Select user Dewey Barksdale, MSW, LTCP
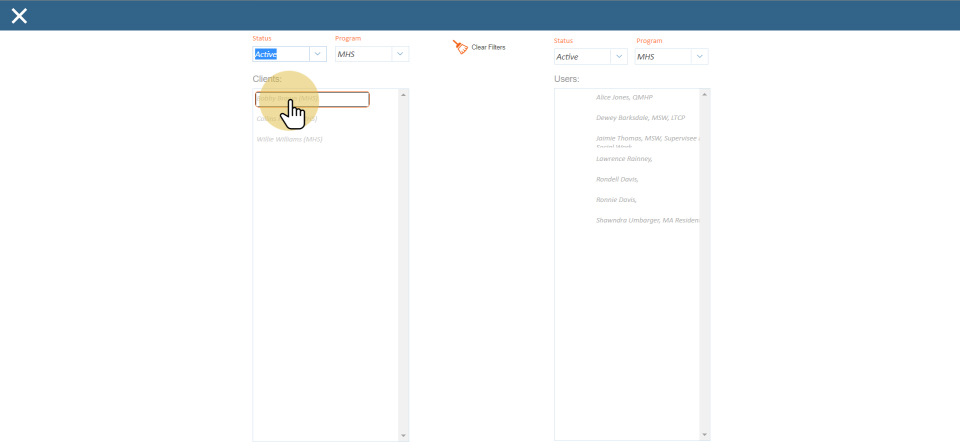Image resolution: width=960 pixels, height=442 pixels. click(640, 117)
